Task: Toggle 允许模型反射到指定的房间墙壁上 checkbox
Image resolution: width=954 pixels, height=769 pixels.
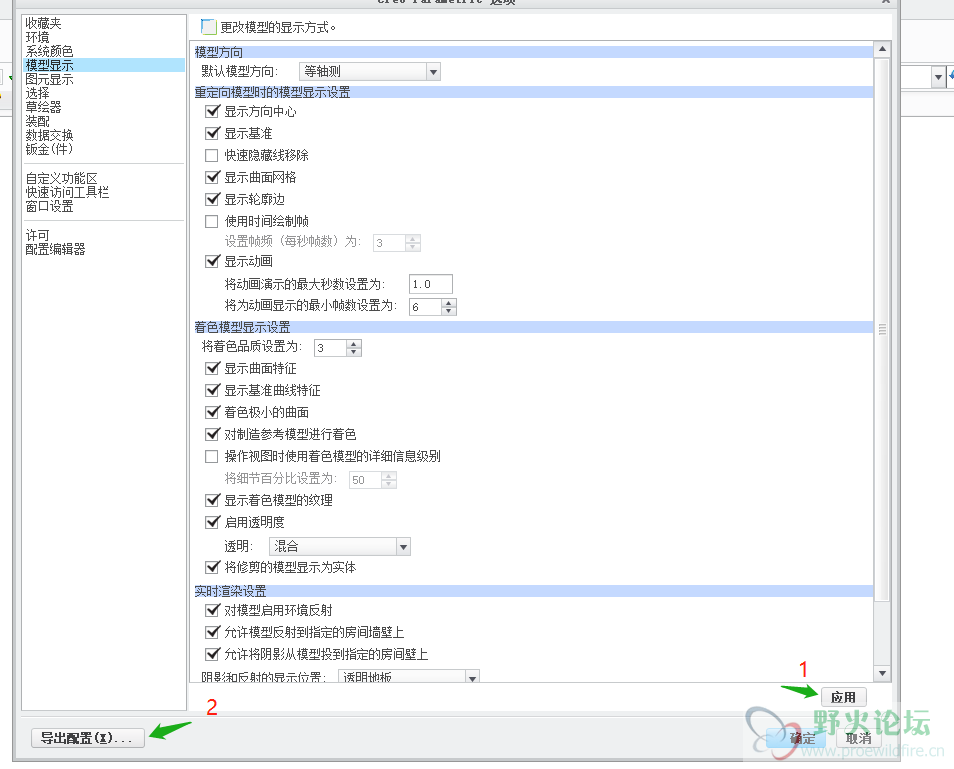Action: (x=212, y=632)
